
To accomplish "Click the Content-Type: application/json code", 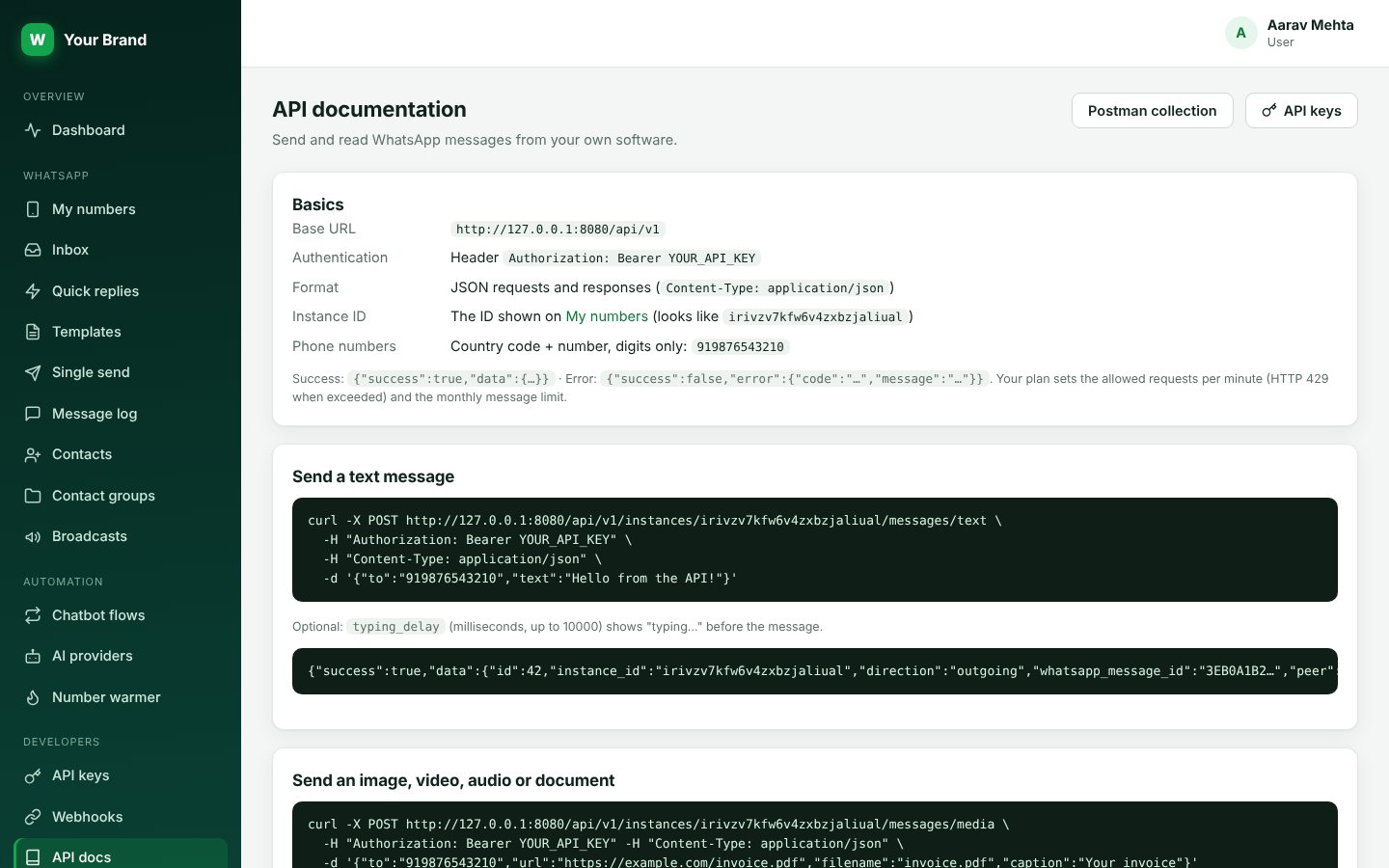I will click(x=775, y=288).
